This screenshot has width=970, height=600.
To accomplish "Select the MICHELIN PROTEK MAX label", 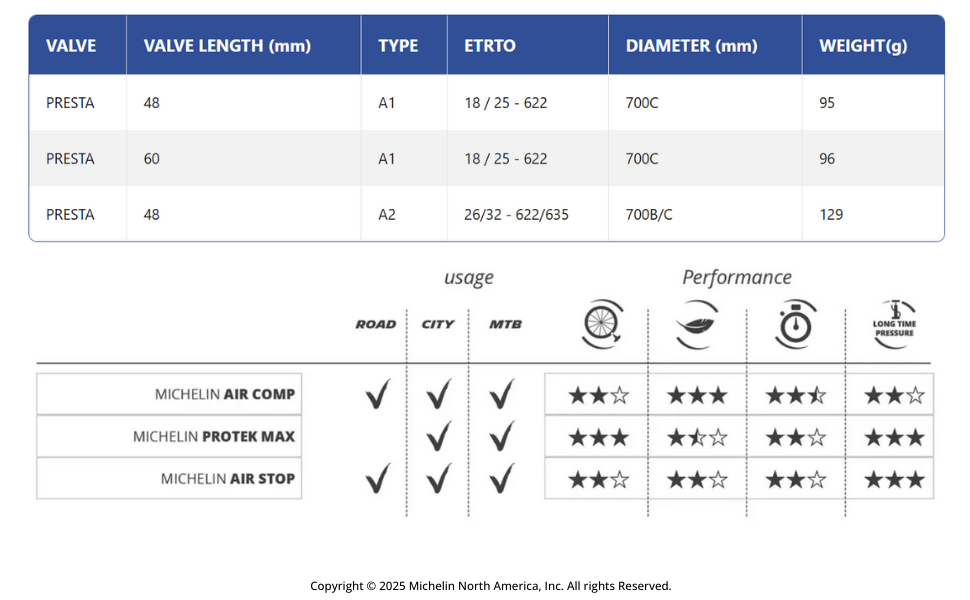I will (x=214, y=437).
